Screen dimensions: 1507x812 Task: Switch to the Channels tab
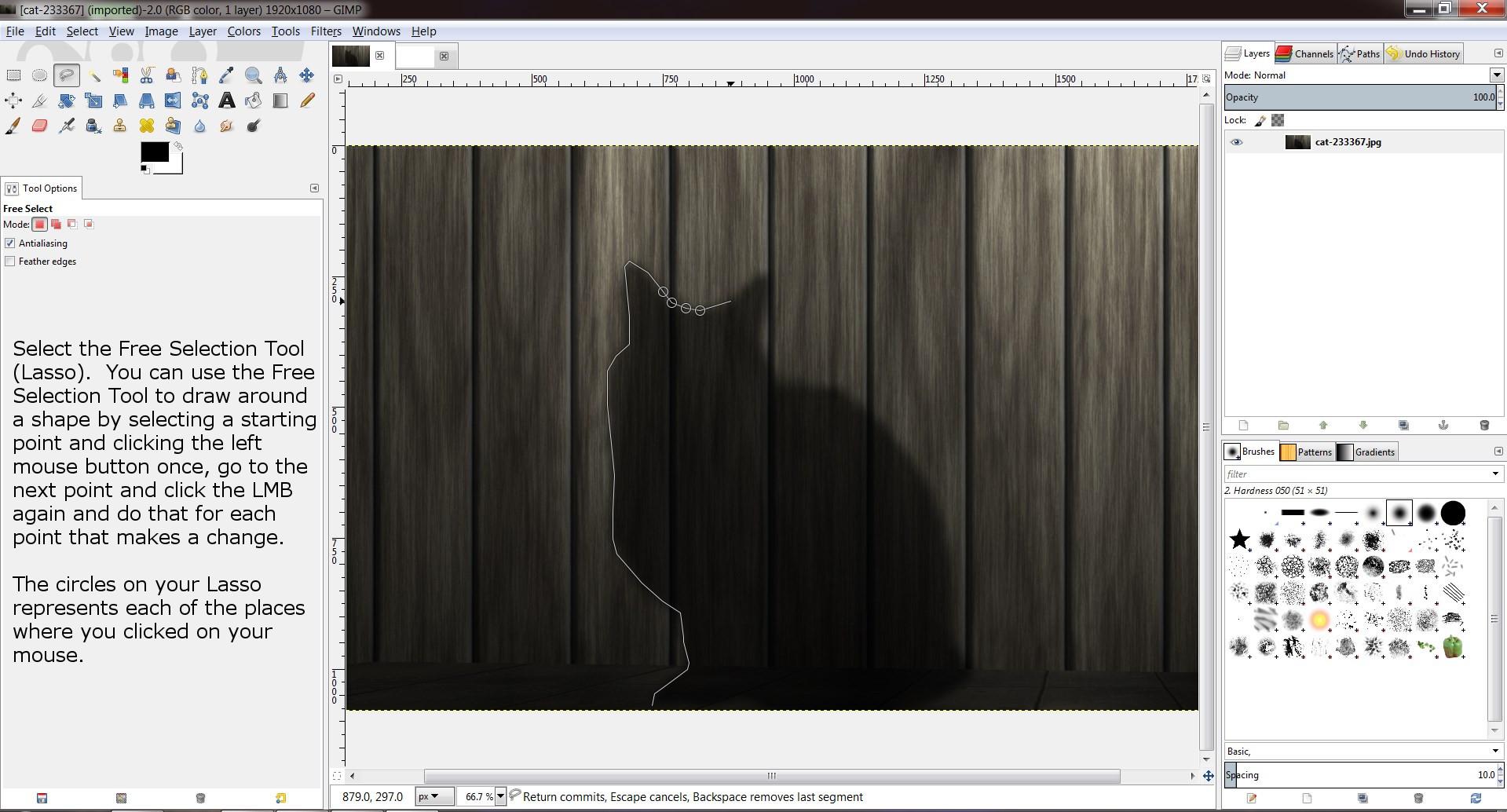(1305, 53)
